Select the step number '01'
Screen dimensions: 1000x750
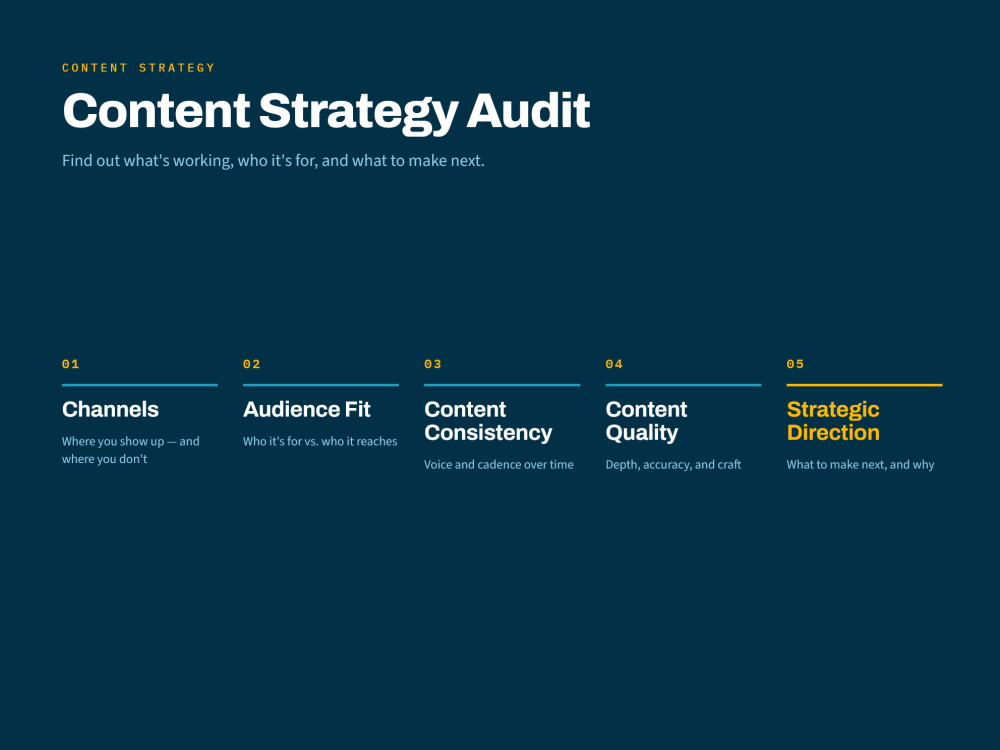coord(71,364)
